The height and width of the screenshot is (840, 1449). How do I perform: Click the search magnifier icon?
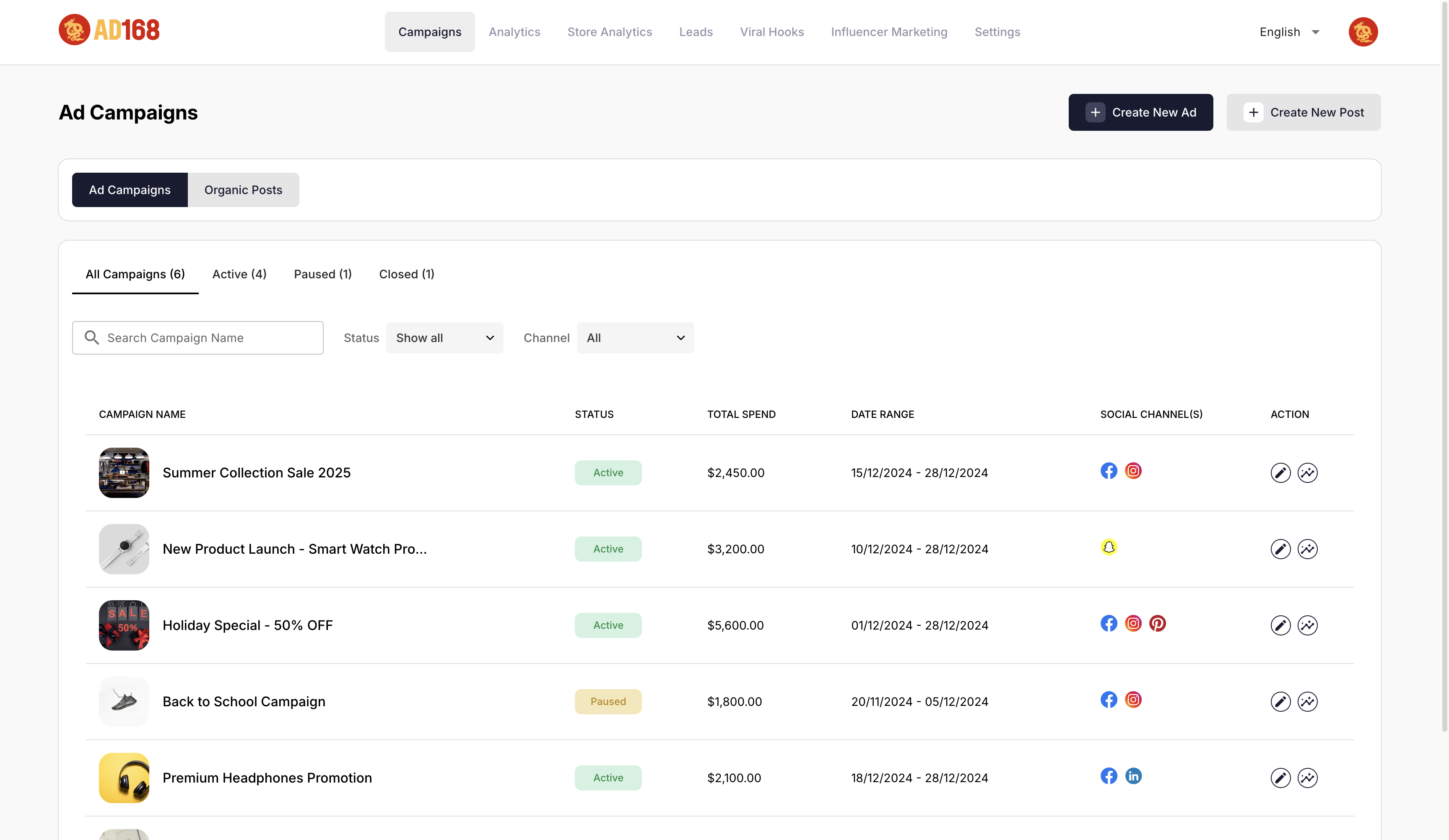91,337
